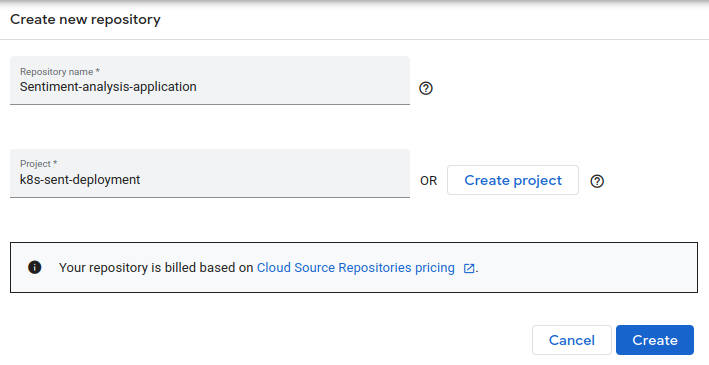
Task: Open the Project selection field
Action: pos(210,173)
